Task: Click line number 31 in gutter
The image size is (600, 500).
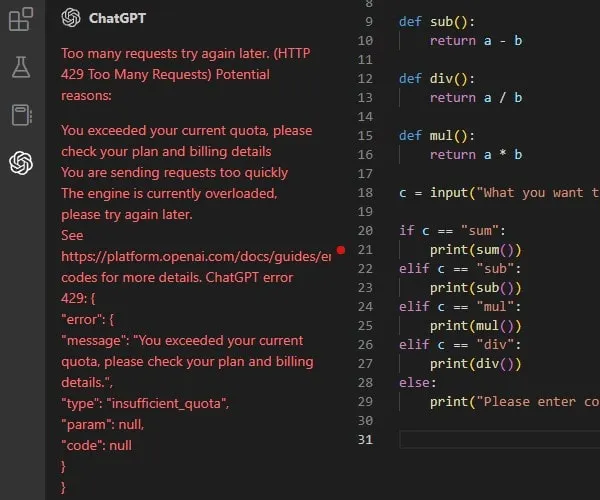Action: click(365, 439)
